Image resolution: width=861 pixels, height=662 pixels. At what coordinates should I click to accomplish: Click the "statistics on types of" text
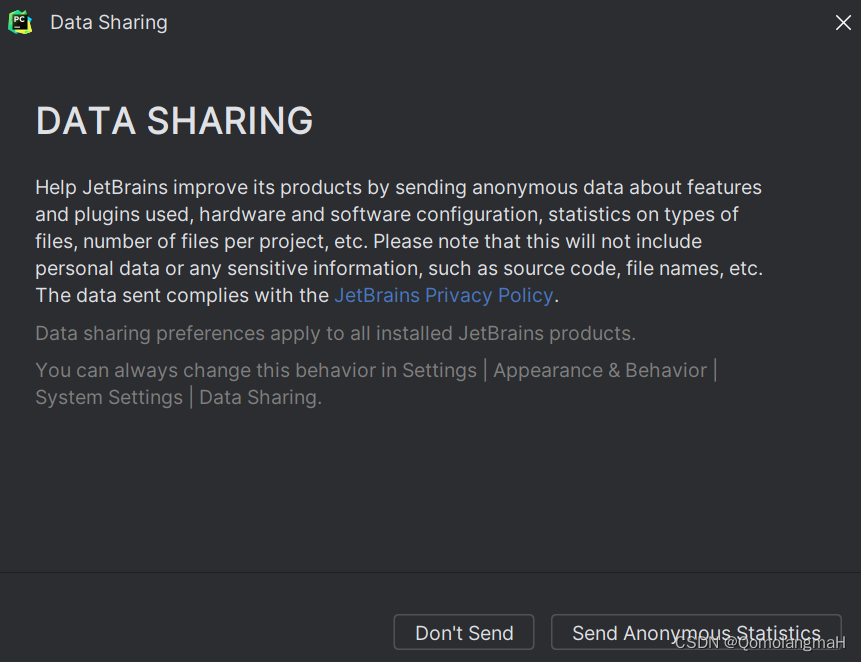(643, 214)
